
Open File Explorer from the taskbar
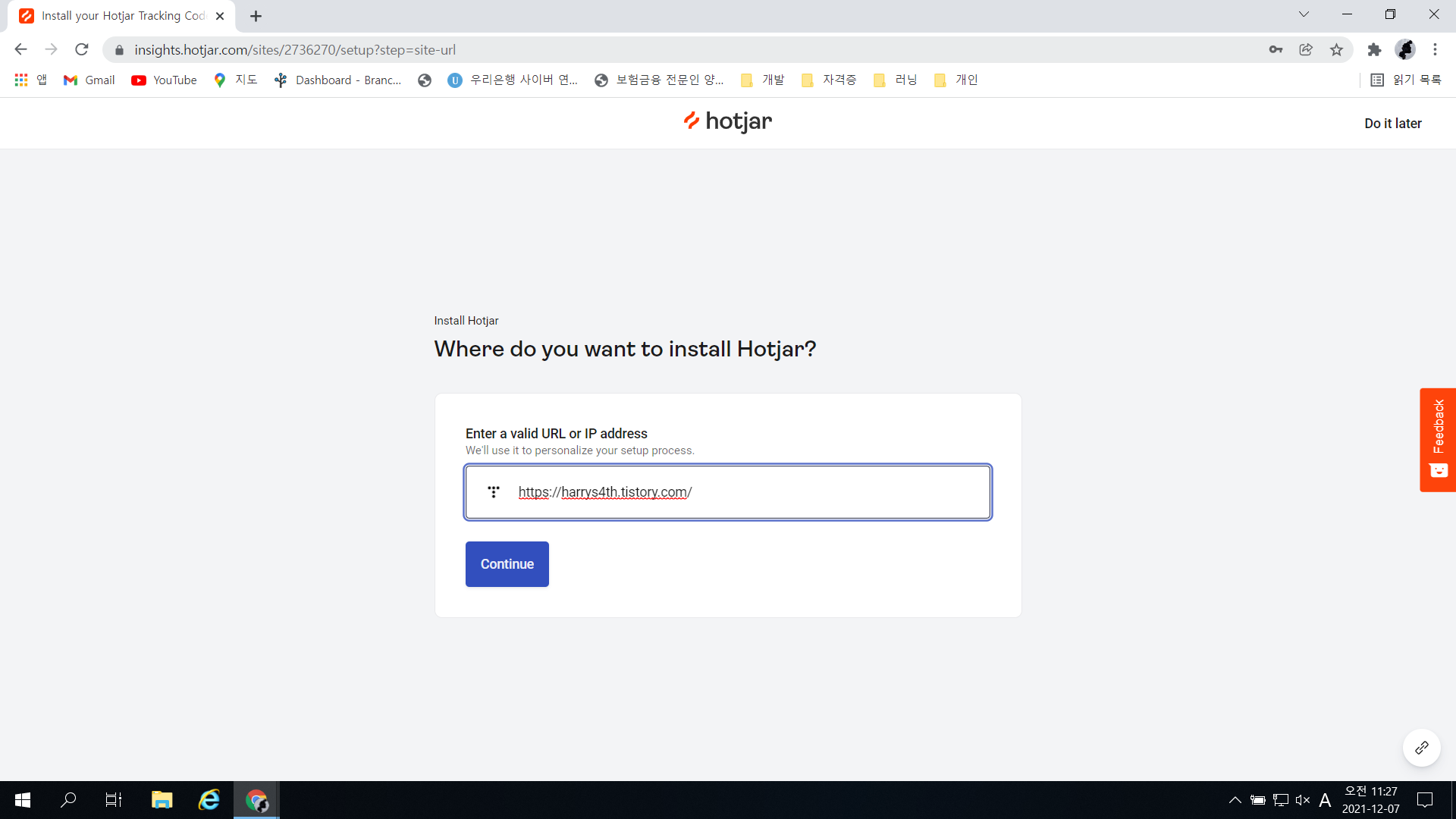coord(162,800)
